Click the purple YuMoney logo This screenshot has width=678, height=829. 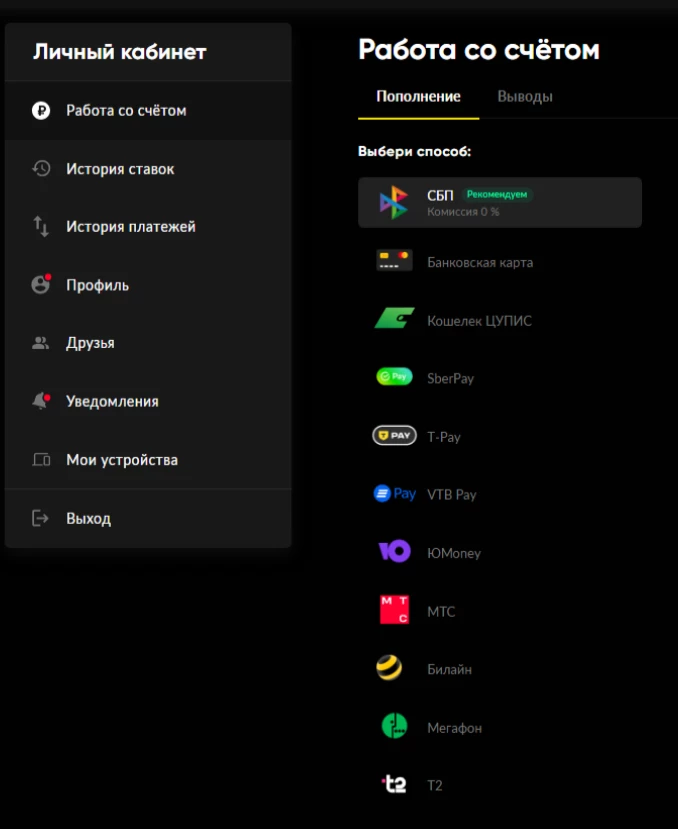(x=394, y=552)
